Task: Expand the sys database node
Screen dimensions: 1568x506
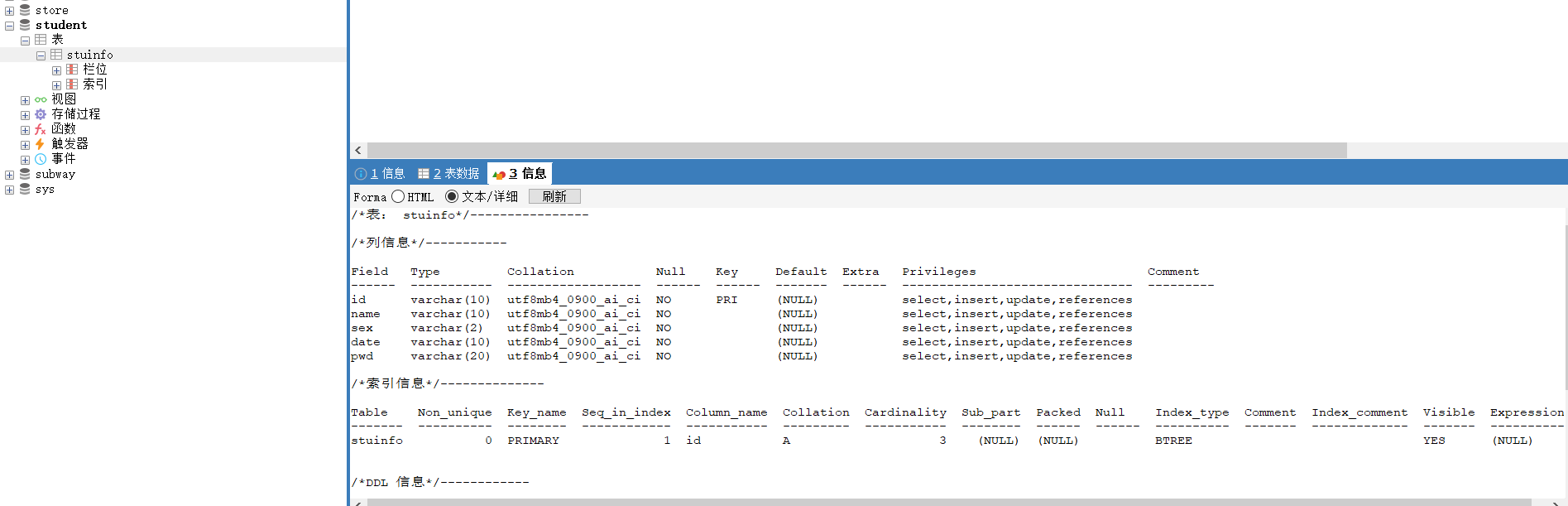Action: (9, 190)
